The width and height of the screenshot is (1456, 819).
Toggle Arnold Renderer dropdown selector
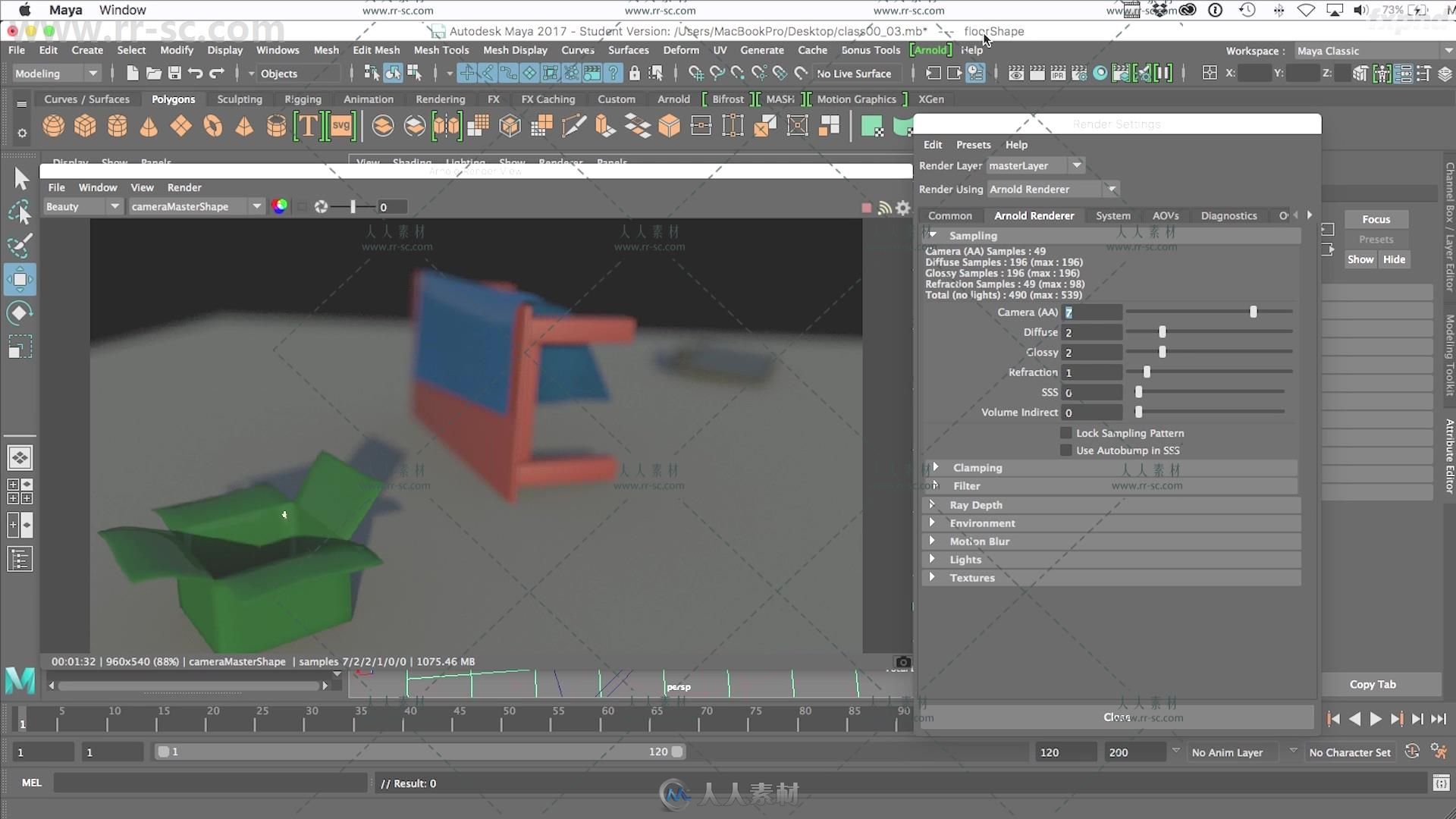[x=1111, y=188]
